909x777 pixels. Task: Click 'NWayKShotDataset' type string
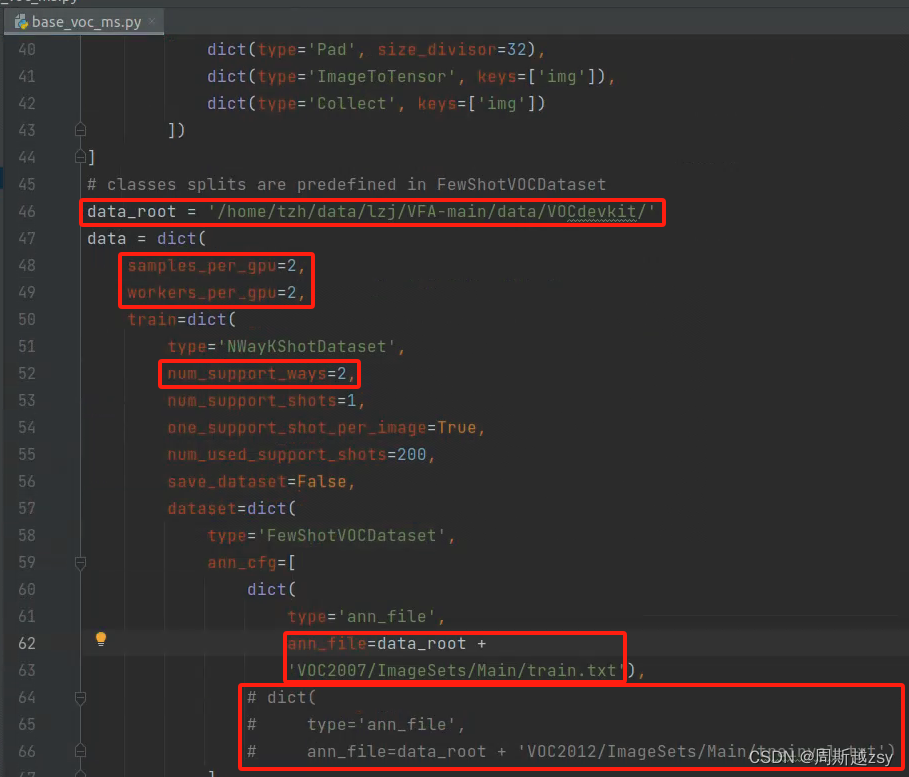click(x=306, y=347)
